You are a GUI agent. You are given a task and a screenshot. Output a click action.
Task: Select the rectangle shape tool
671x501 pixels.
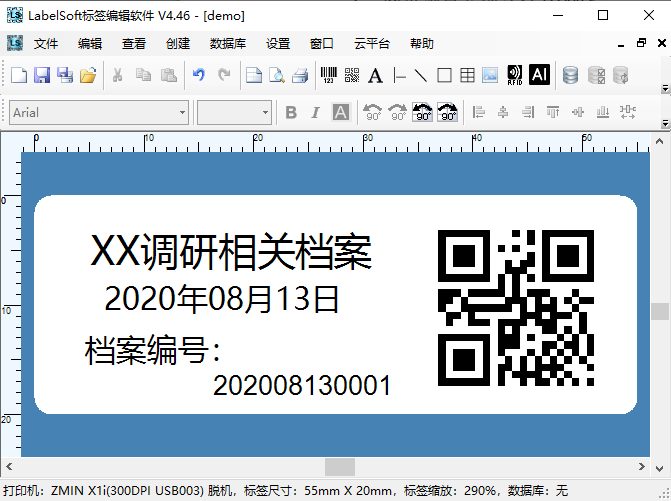pos(444,75)
